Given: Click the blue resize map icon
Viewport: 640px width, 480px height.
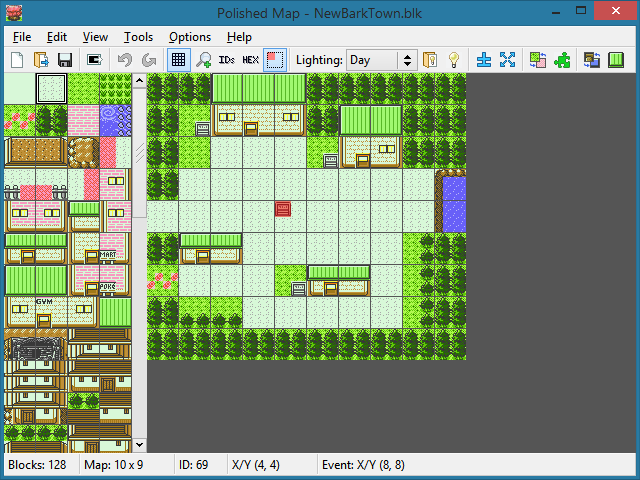Looking at the screenshot, I should [x=484, y=60].
